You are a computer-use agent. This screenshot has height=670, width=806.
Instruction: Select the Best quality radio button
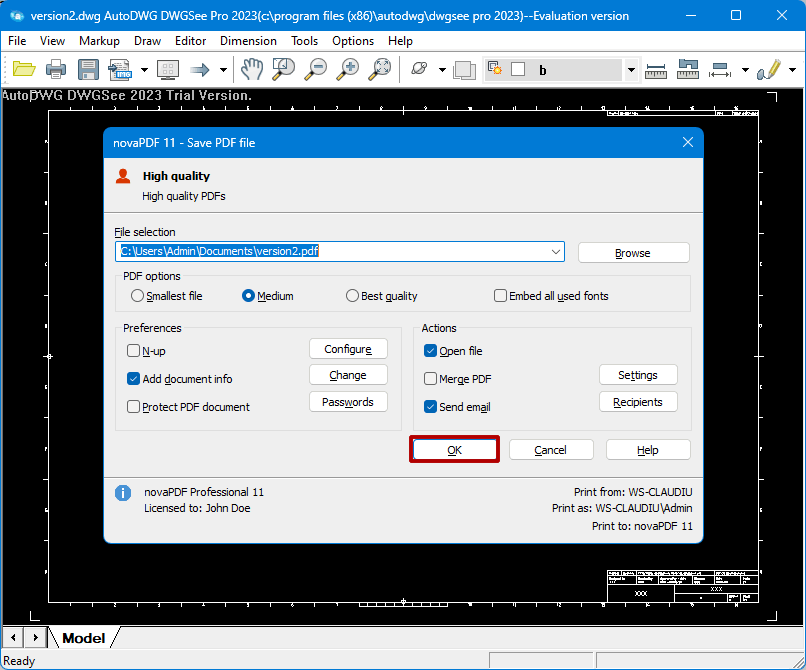pos(352,295)
